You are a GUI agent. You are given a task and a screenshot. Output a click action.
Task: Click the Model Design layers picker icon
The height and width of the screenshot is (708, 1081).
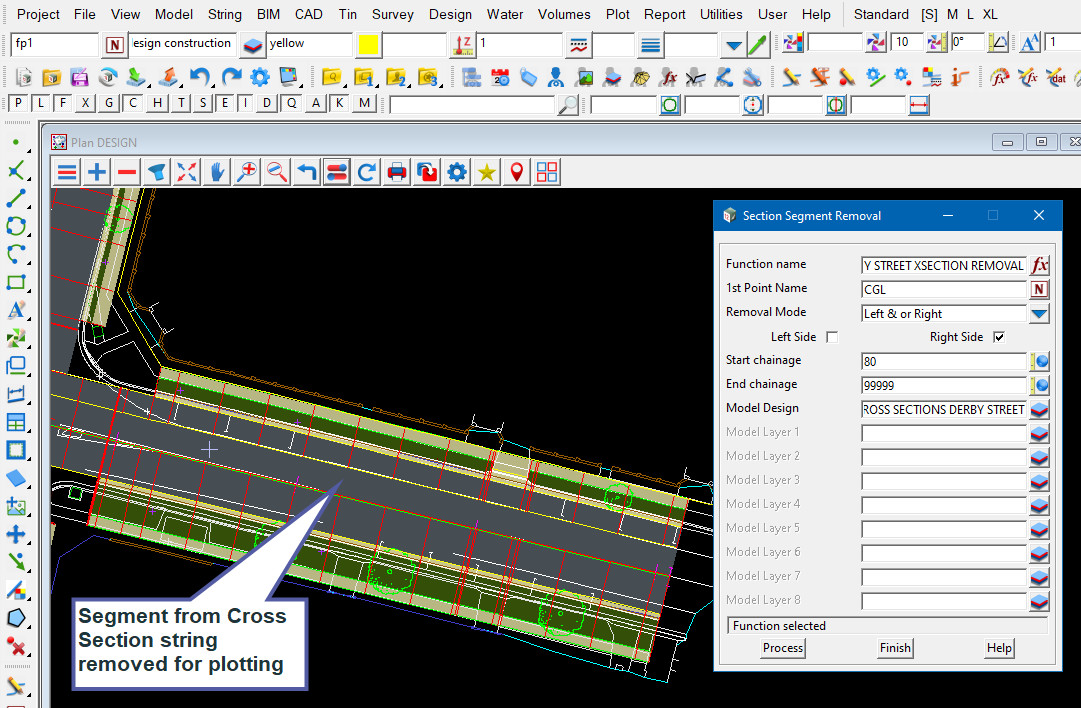(x=1040, y=410)
